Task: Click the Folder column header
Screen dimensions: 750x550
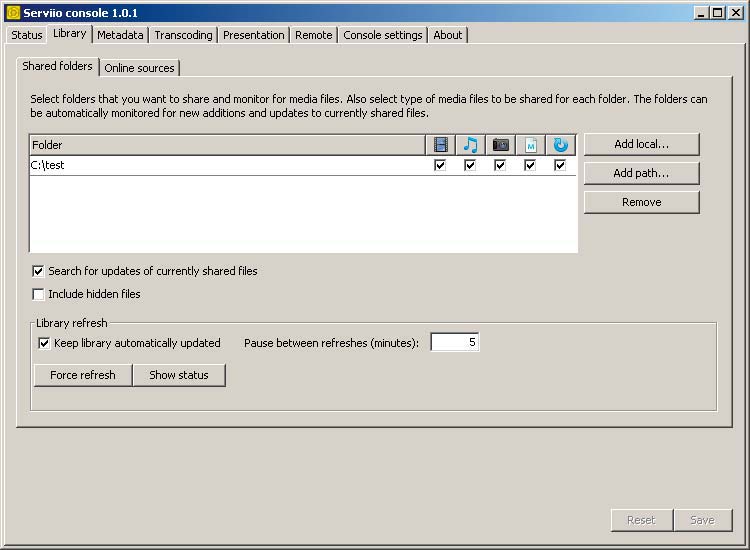Action: 227,145
